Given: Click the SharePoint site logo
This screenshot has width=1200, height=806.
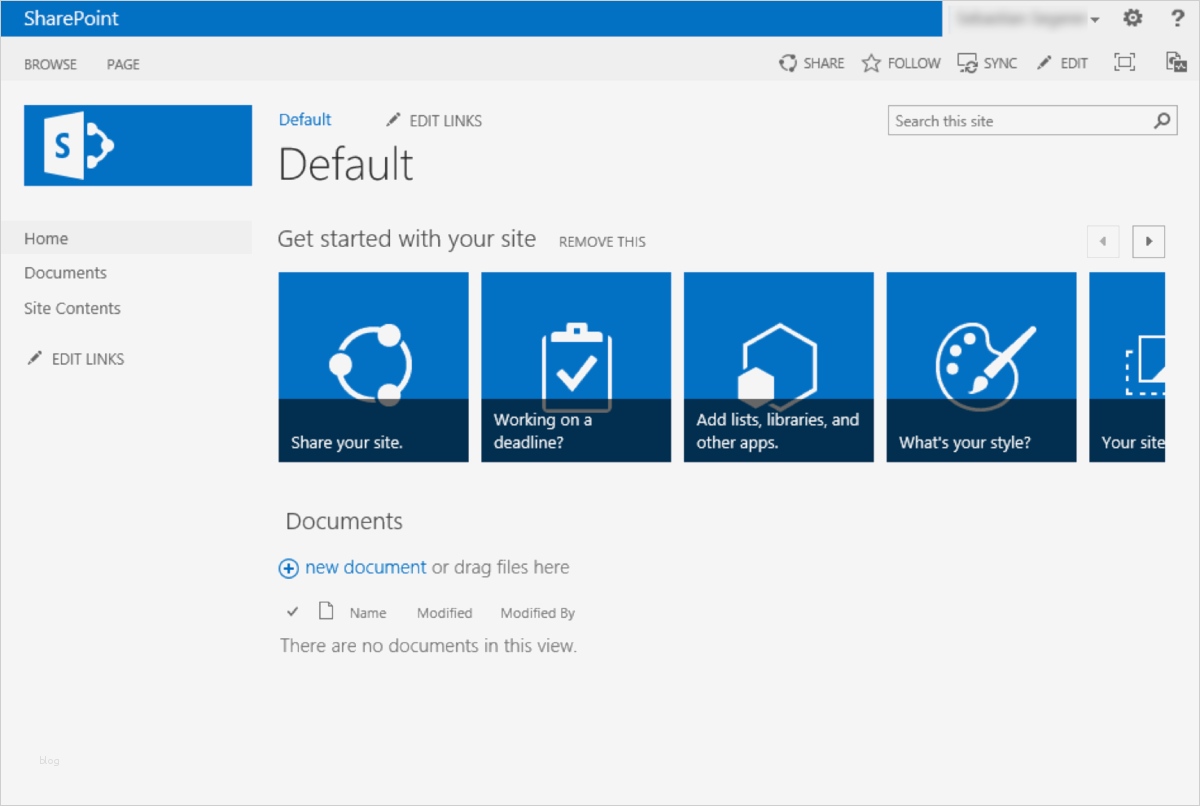Looking at the screenshot, I should [x=138, y=145].
